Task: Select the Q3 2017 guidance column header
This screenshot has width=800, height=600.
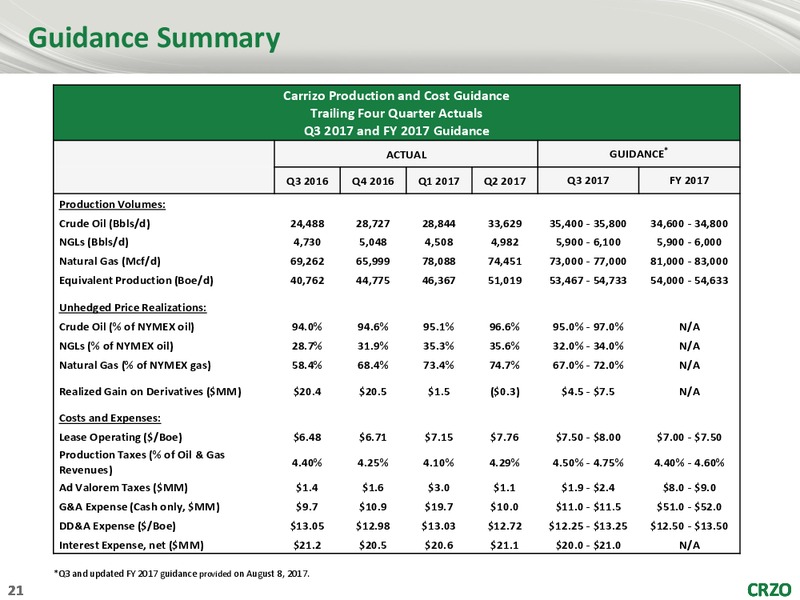Action: point(588,181)
